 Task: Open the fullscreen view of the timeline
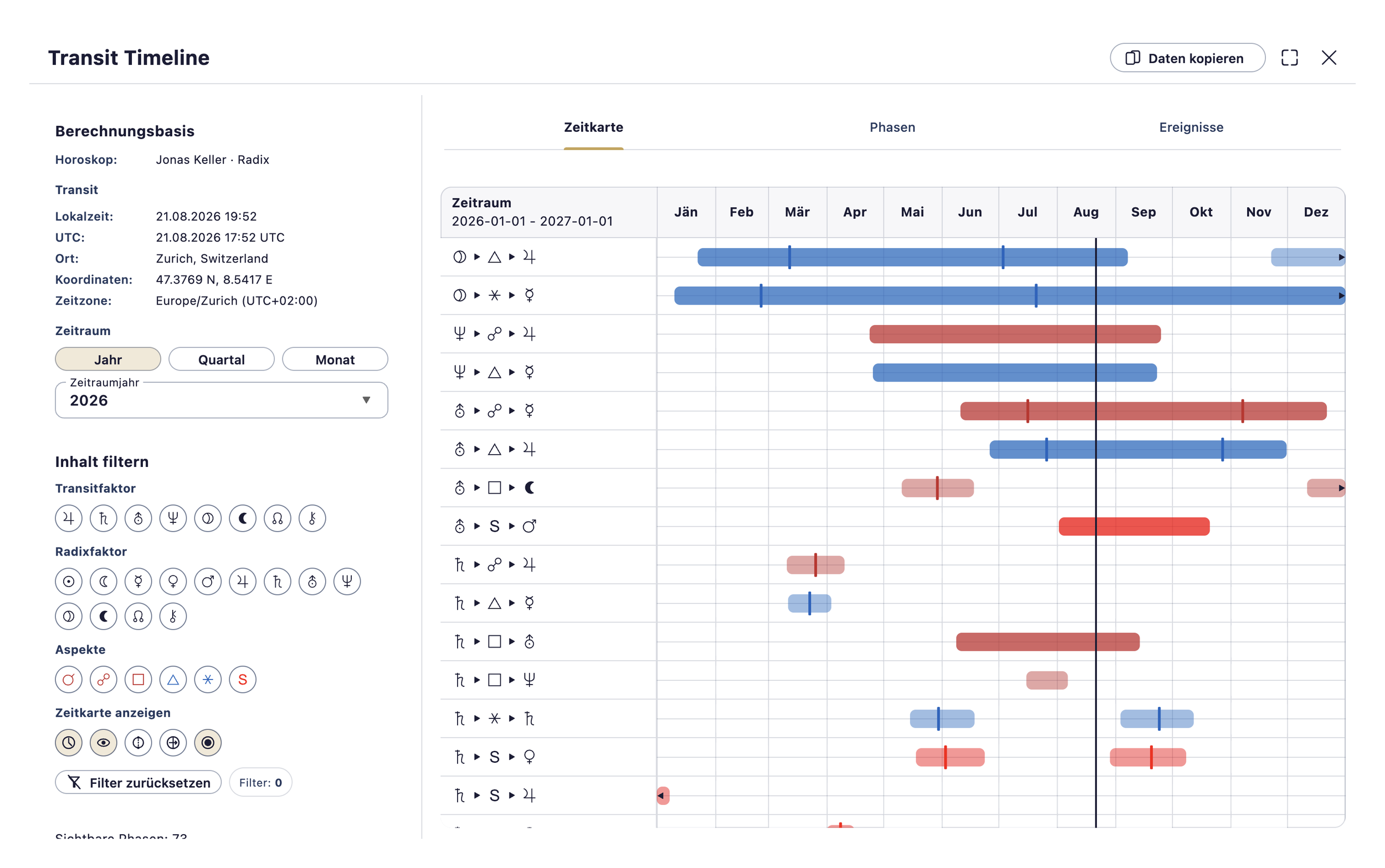1289,58
